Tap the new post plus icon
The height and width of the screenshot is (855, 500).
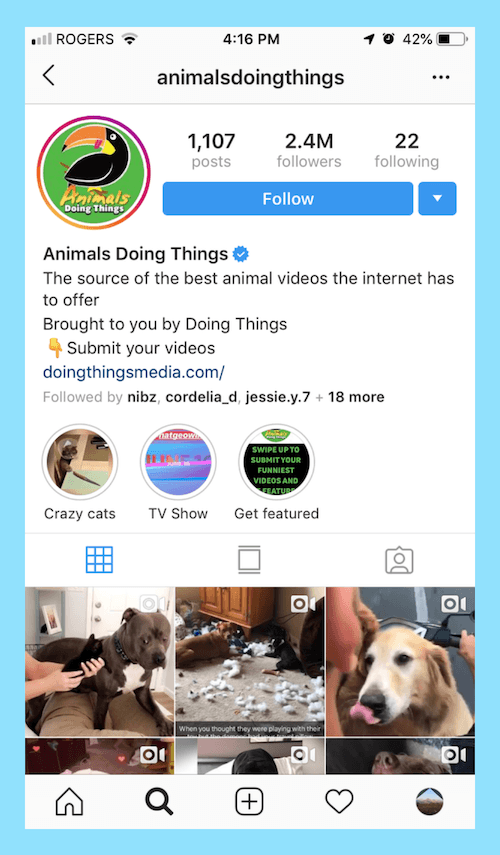point(249,802)
